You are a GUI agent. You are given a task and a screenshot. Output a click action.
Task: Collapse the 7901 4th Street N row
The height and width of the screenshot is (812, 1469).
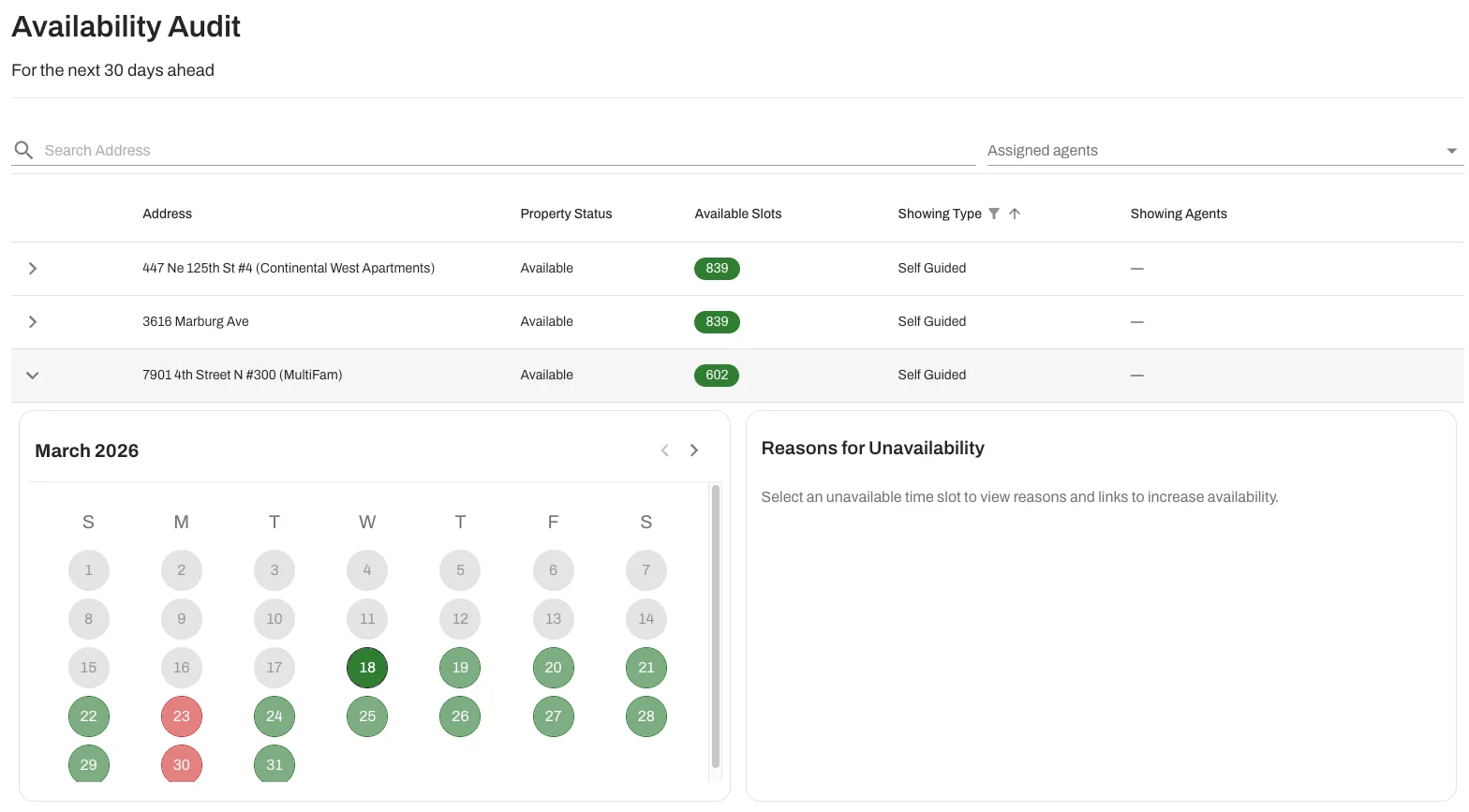(33, 376)
